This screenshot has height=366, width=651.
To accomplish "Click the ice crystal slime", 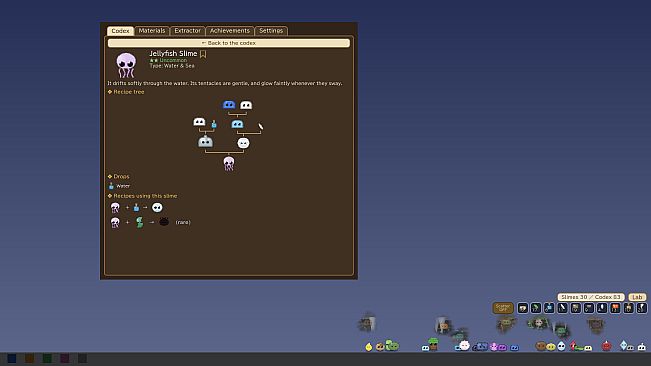I will coord(623,344).
